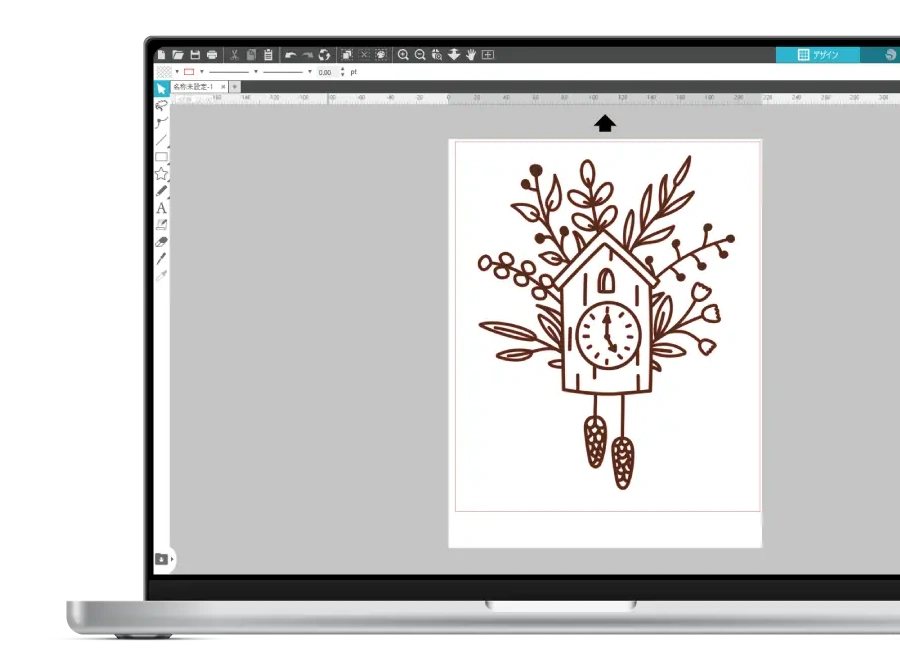Click the Zoom In magnifier icon
The width and height of the screenshot is (900, 660).
(403, 55)
